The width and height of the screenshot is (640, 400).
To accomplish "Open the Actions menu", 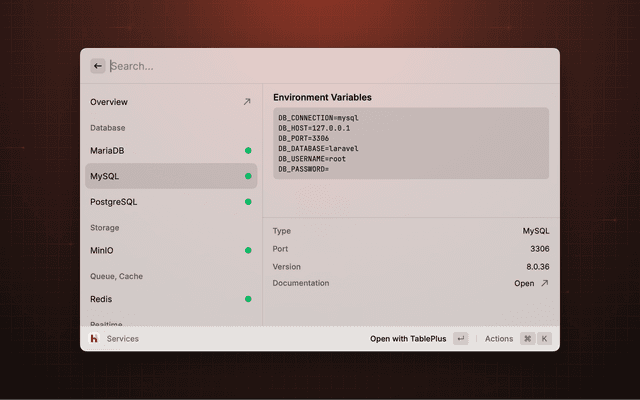I will tap(499, 339).
